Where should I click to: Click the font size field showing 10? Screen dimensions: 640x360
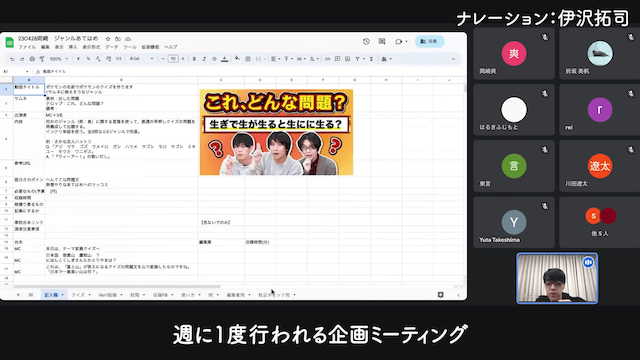(x=173, y=59)
